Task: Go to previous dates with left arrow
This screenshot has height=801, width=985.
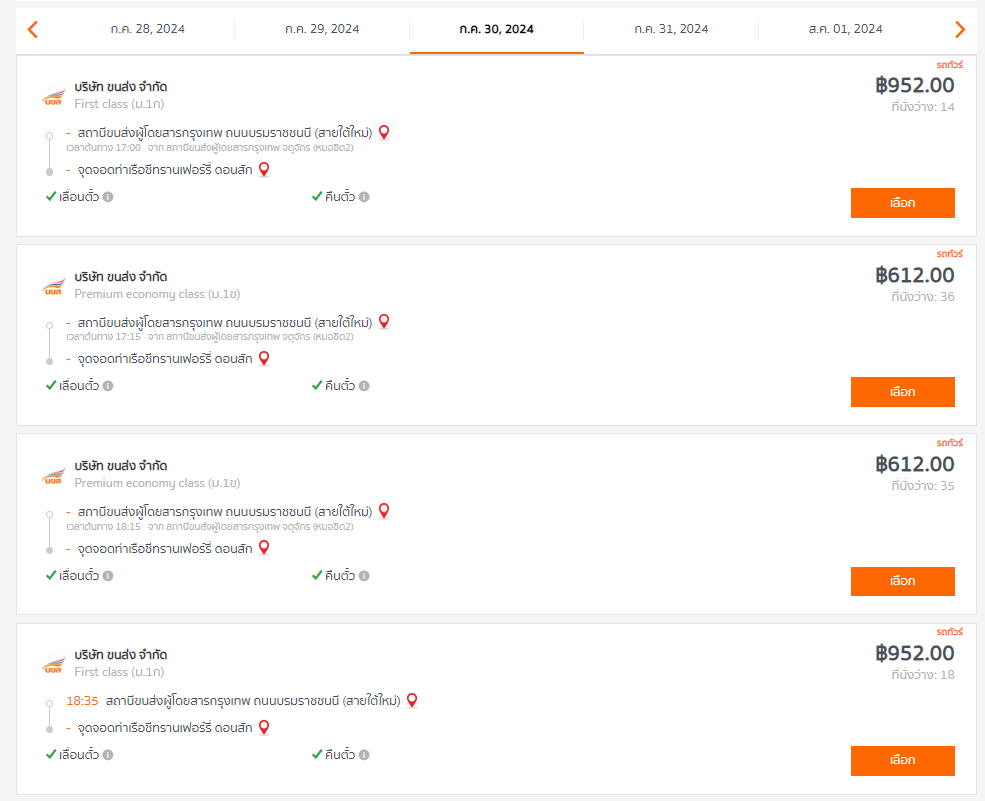Action: (x=33, y=29)
